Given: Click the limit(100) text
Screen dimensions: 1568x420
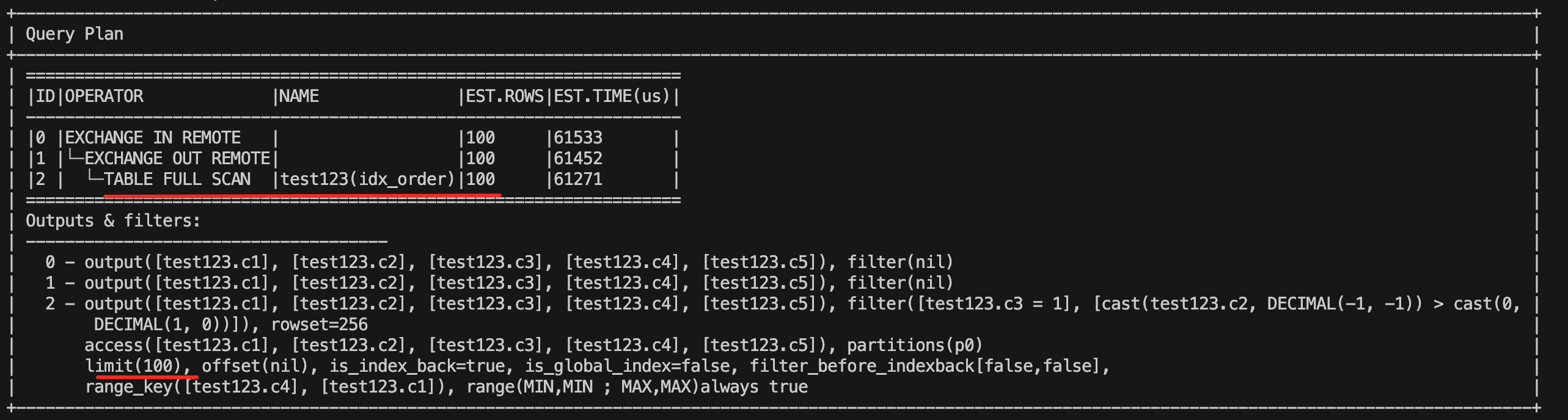Looking at the screenshot, I should [x=134, y=366].
